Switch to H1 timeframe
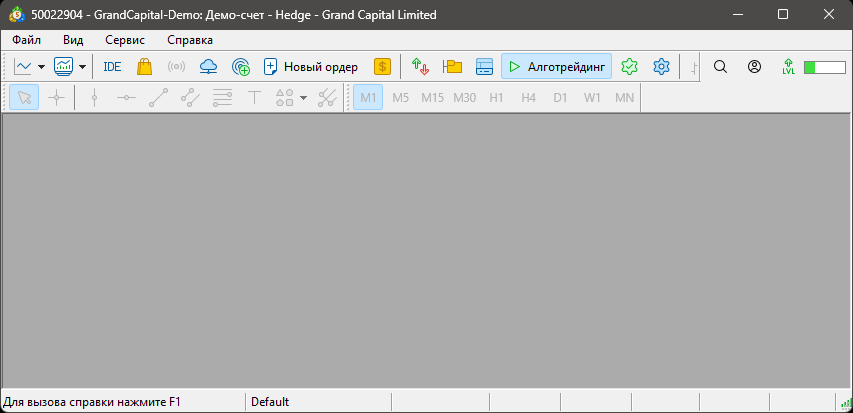 pos(496,97)
